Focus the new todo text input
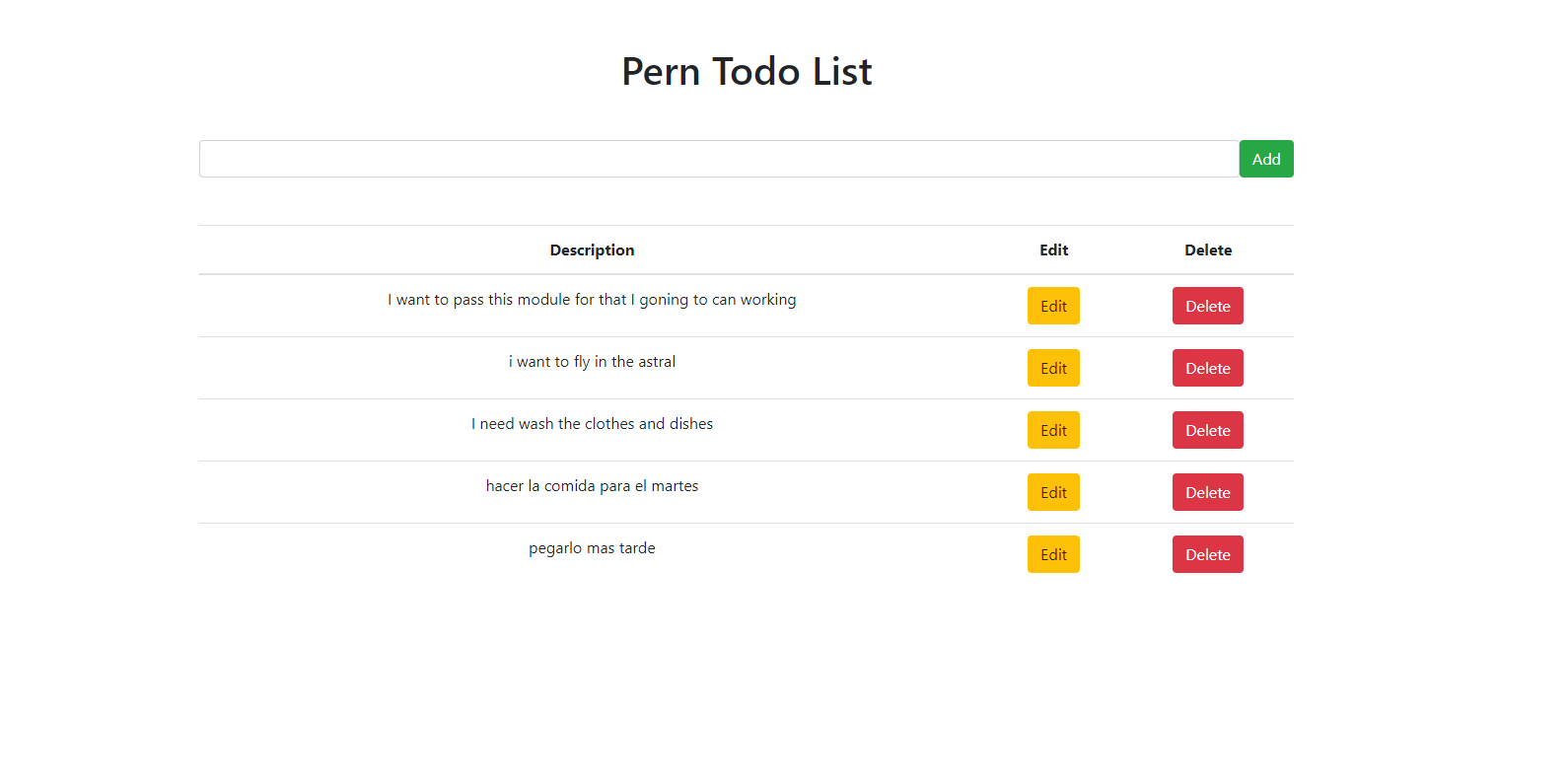 719,159
